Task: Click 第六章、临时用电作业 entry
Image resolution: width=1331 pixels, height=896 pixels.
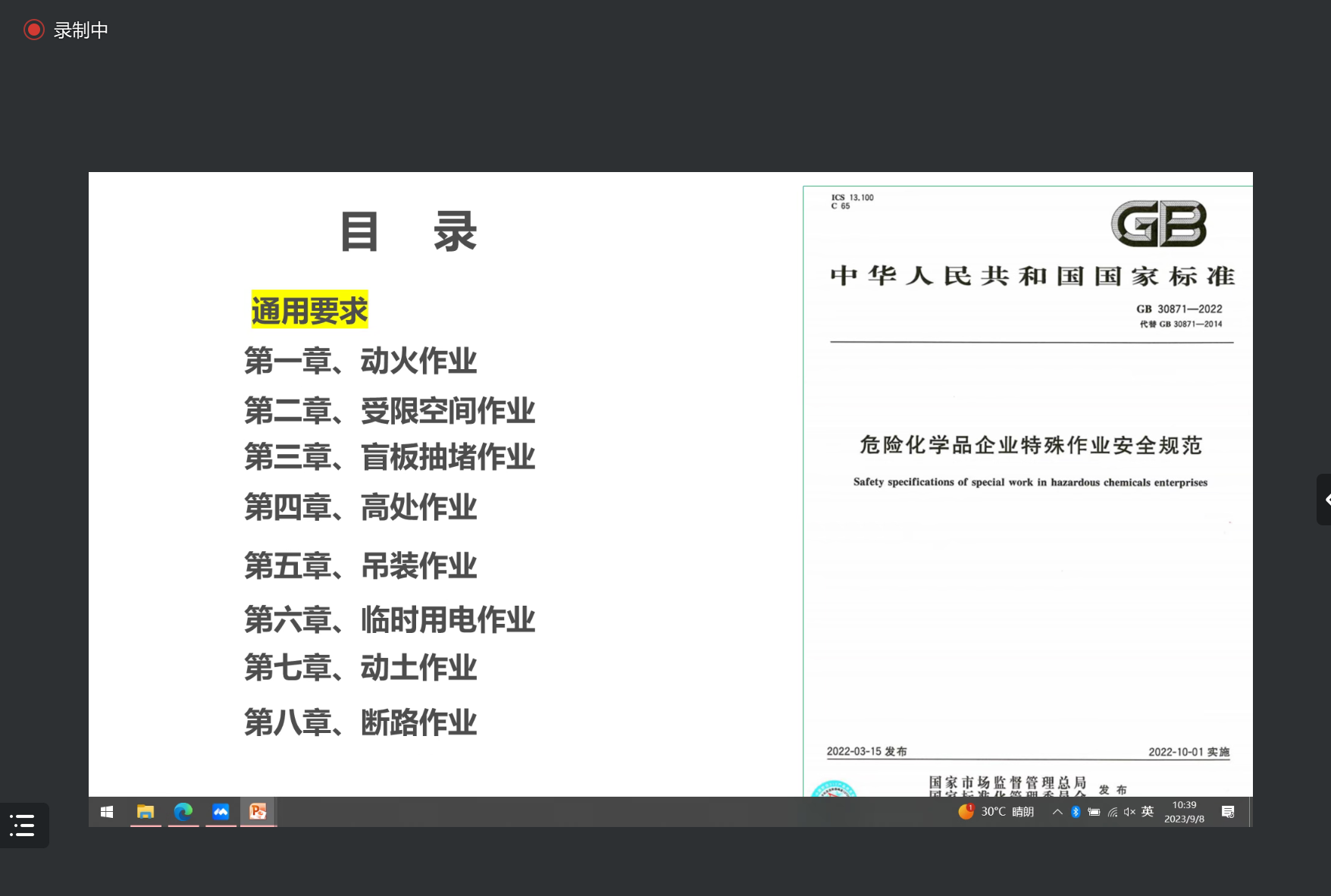Action: [390, 619]
